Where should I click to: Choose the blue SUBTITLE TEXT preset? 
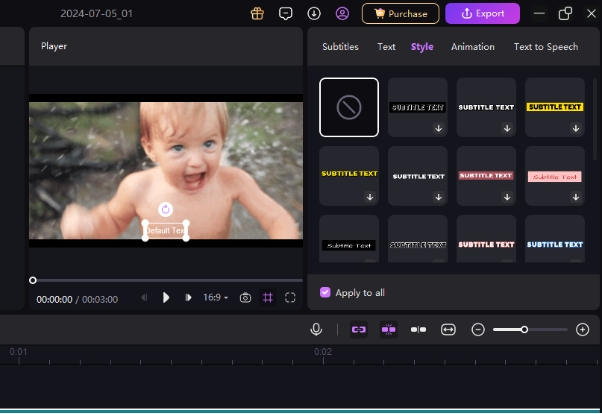554,239
